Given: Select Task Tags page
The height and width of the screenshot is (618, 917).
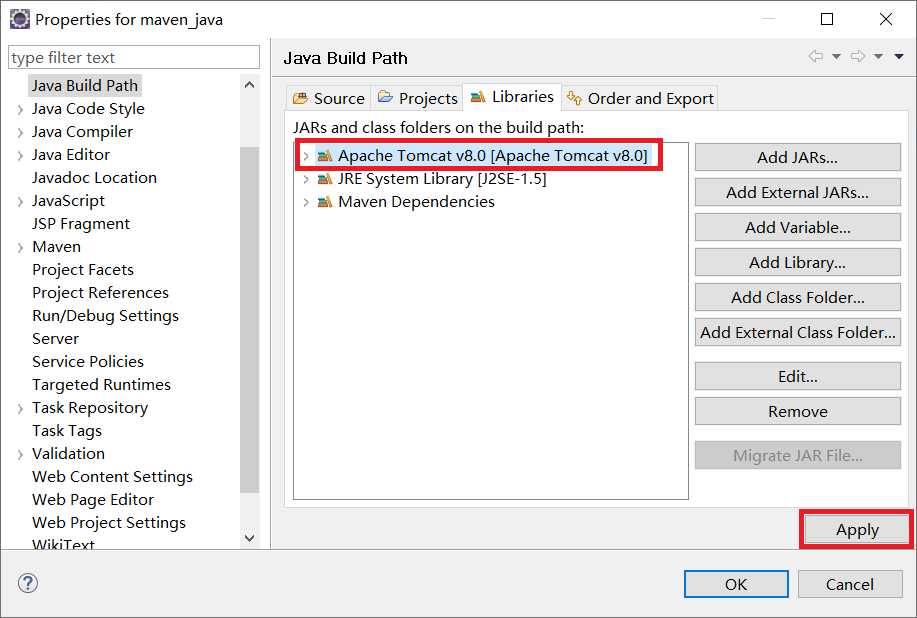Looking at the screenshot, I should [67, 431].
